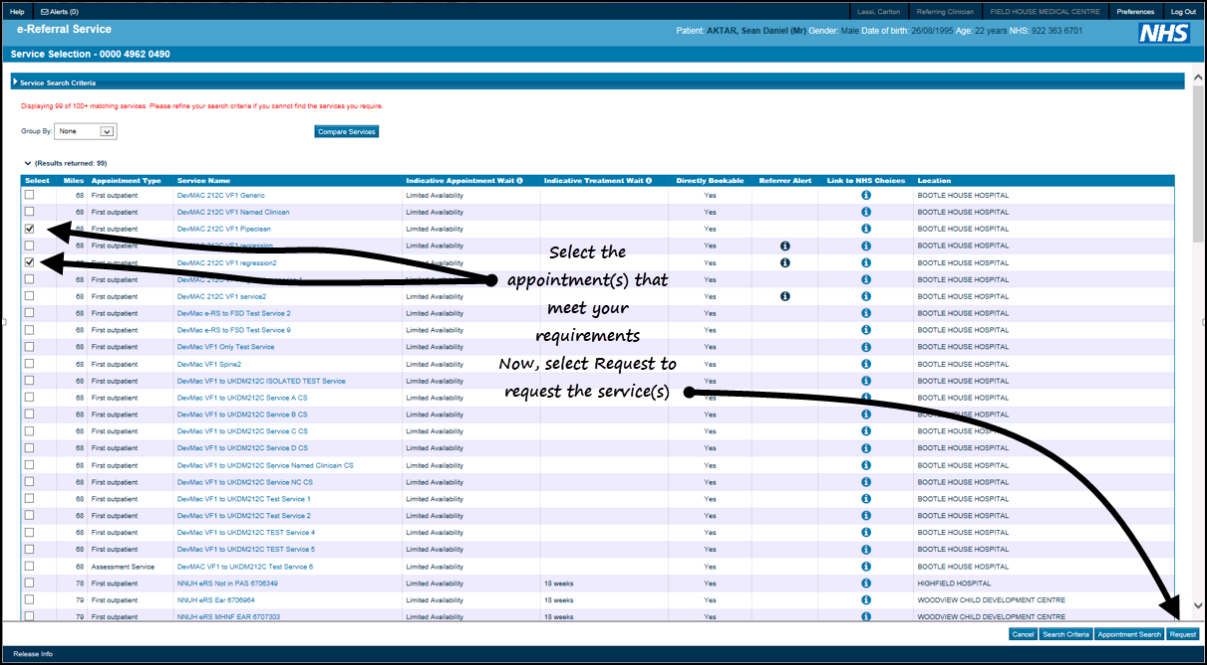This screenshot has height=665, width=1207.
Task: Click the scrollbar down arrow for the results list
Action: click(x=1199, y=605)
